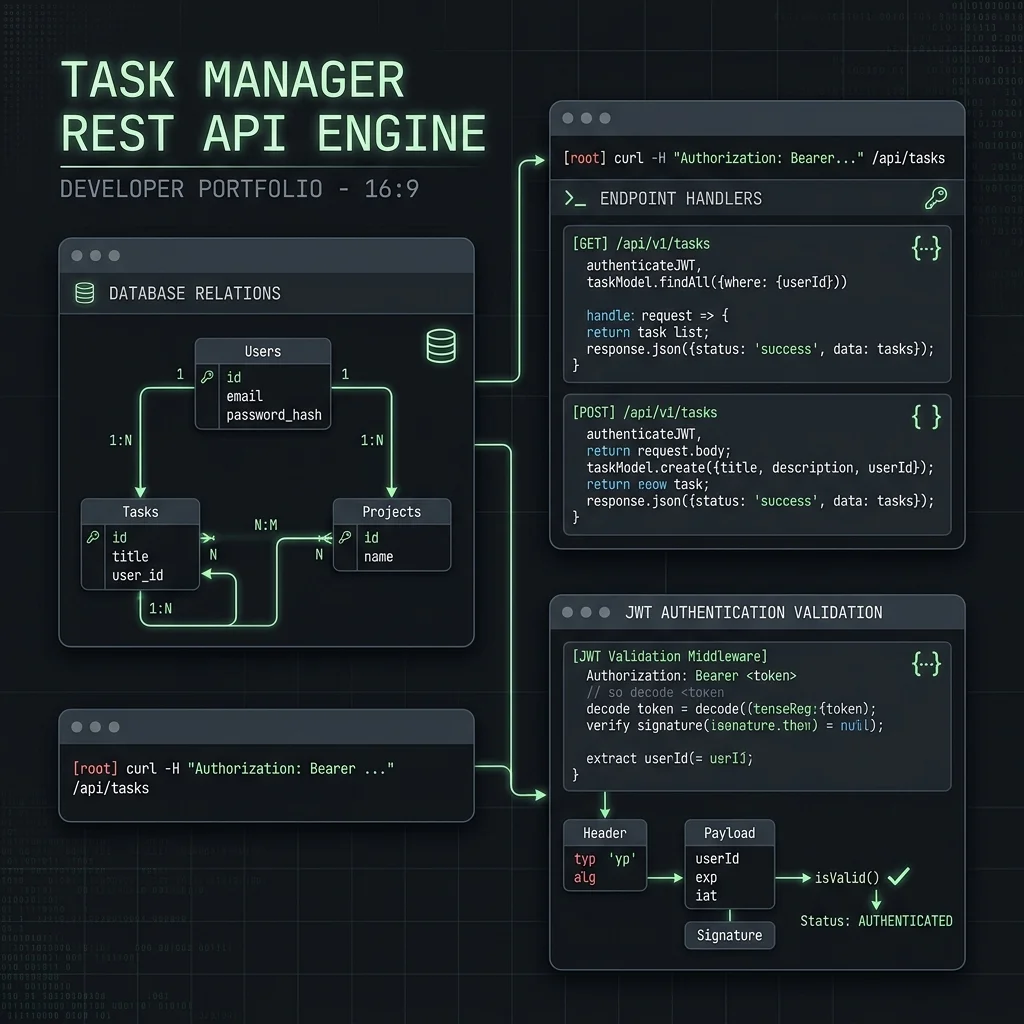Click the title field in Tasks table
Viewport: 1024px width, 1024px height.
[130, 556]
